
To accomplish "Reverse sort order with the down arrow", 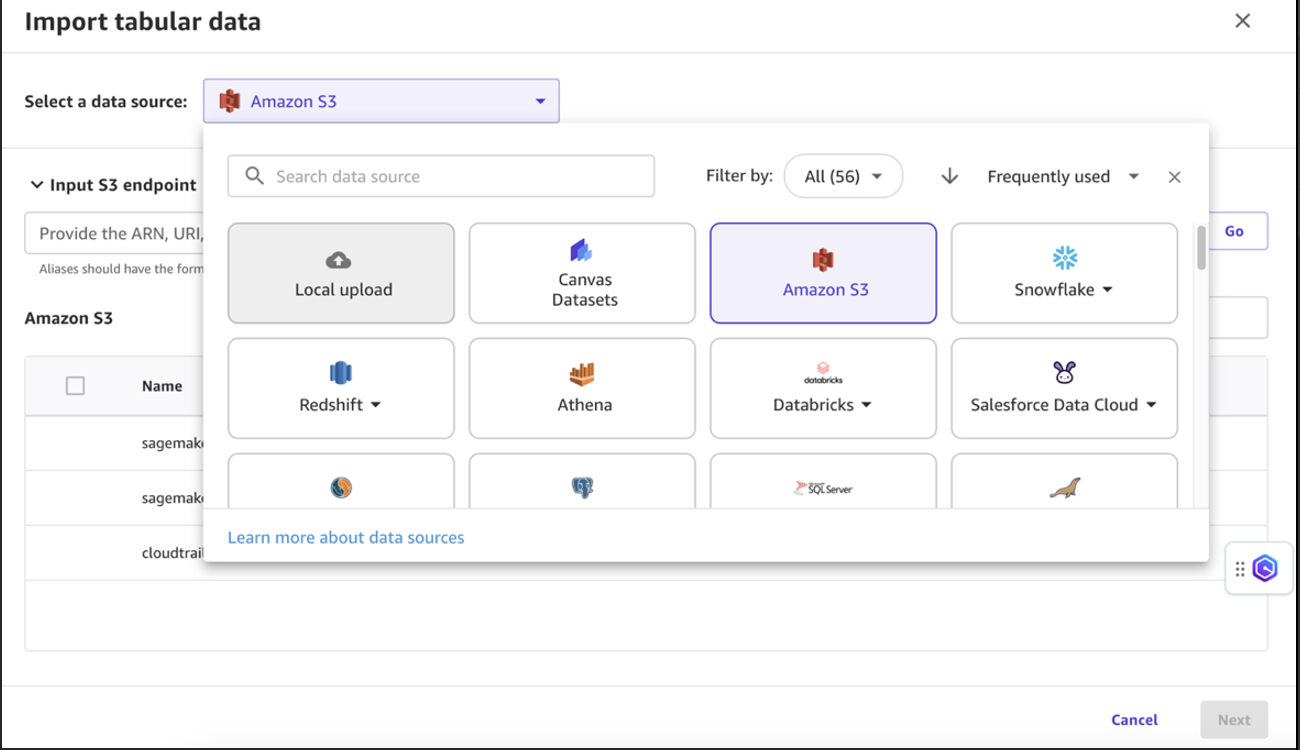I will click(950, 177).
